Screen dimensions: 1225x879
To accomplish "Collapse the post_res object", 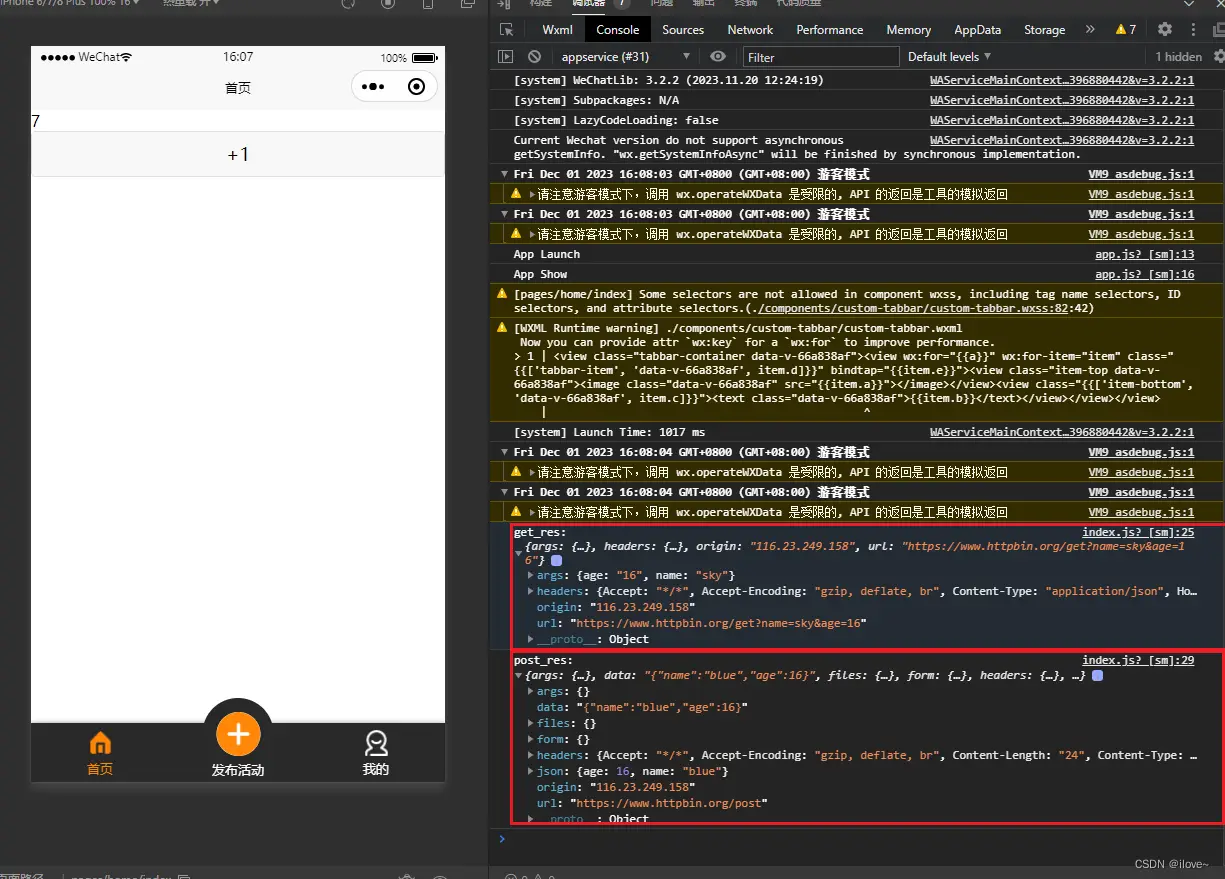I will [x=518, y=676].
